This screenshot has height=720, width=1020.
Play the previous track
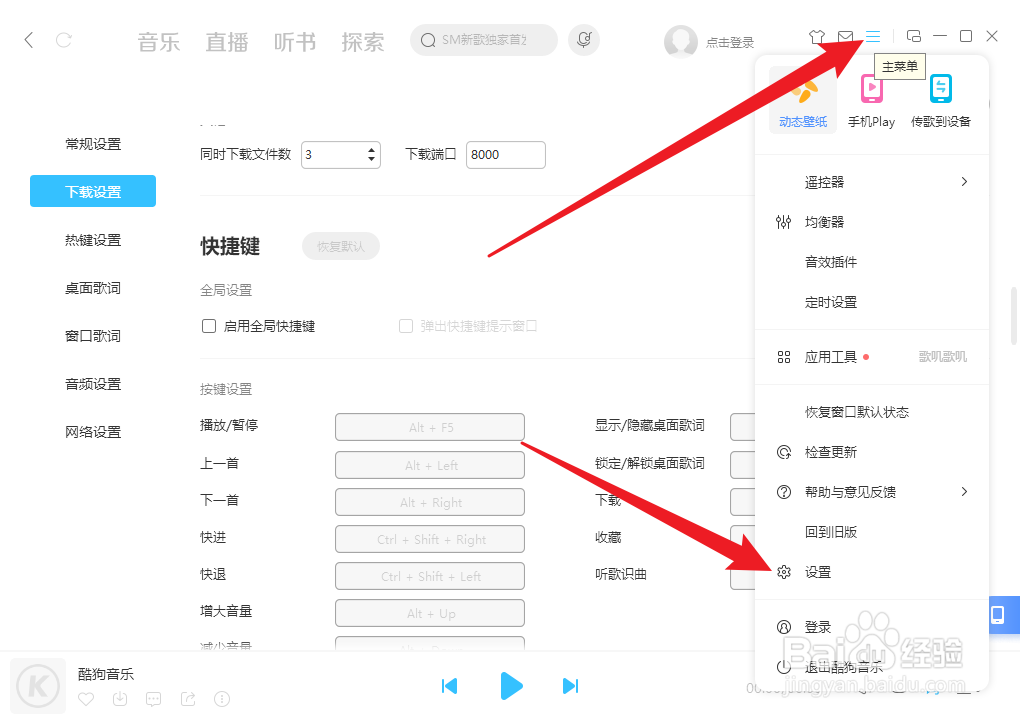tap(450, 686)
